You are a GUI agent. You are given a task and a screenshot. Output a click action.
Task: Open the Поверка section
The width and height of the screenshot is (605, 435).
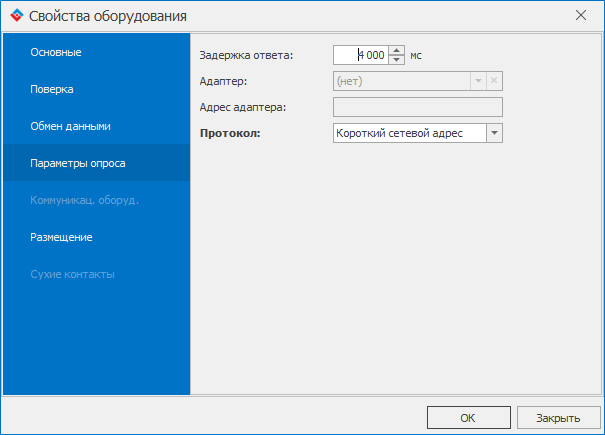(x=96, y=89)
